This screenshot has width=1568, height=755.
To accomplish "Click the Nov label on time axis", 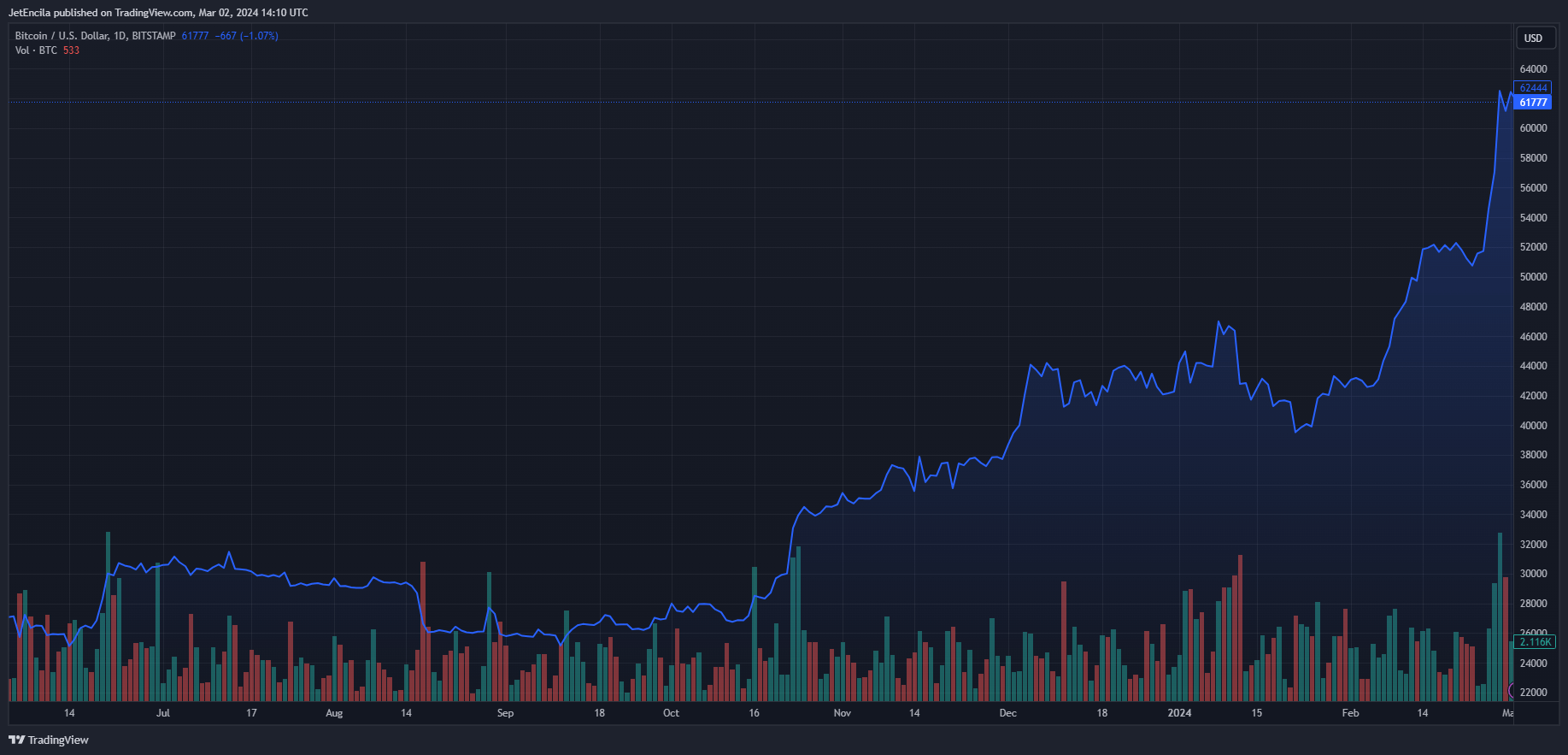I will point(843,713).
